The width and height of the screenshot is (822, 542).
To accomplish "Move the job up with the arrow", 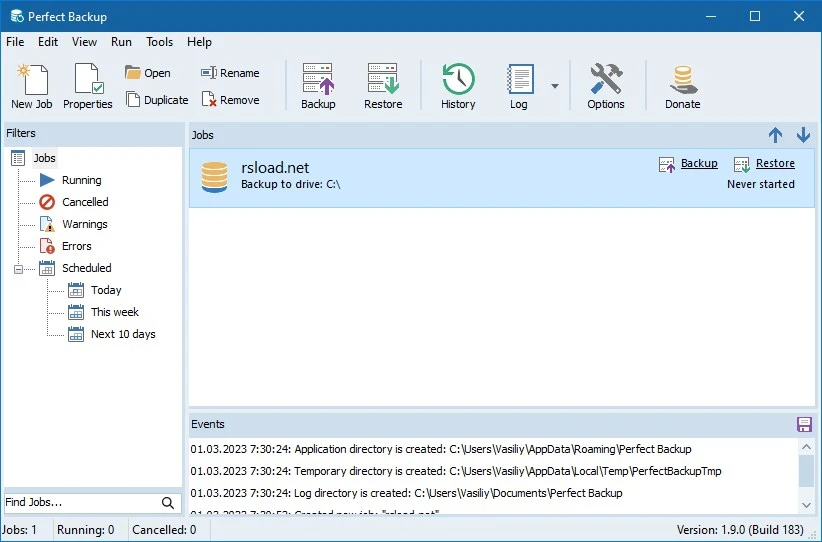I will coord(776,135).
